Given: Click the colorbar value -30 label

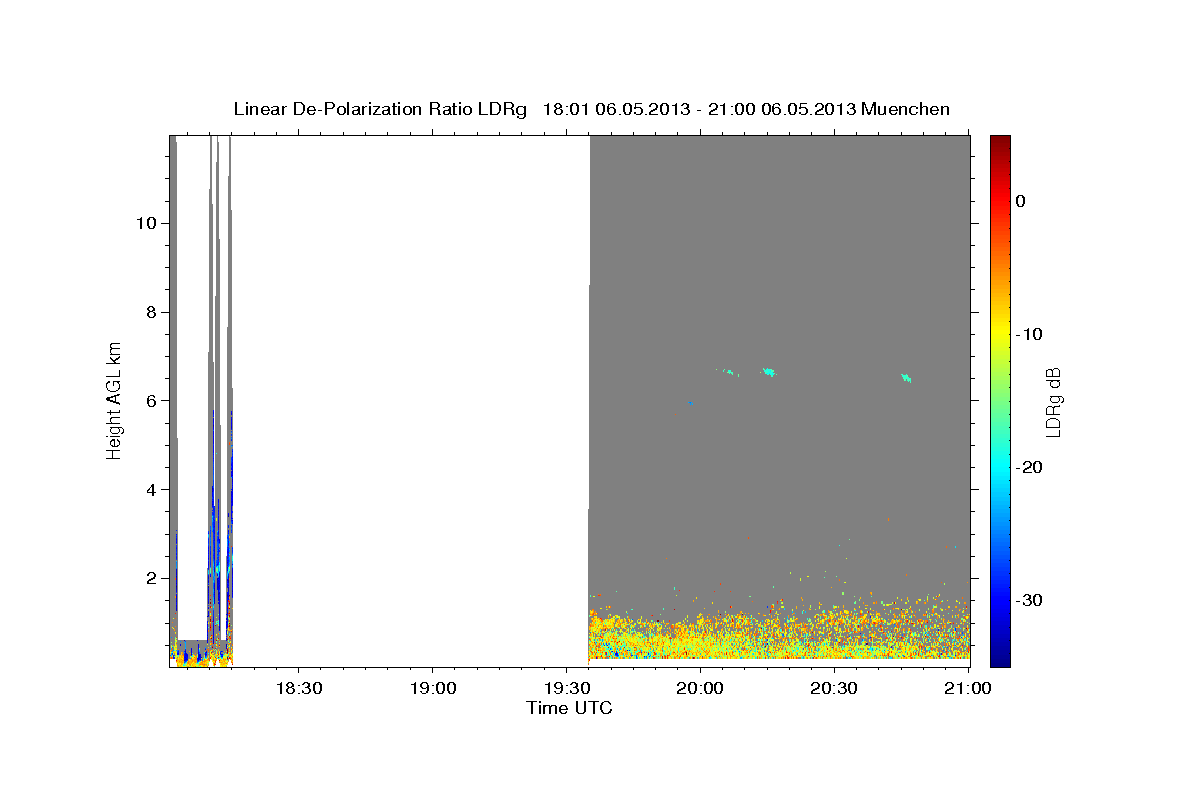Looking at the screenshot, I should [1030, 600].
